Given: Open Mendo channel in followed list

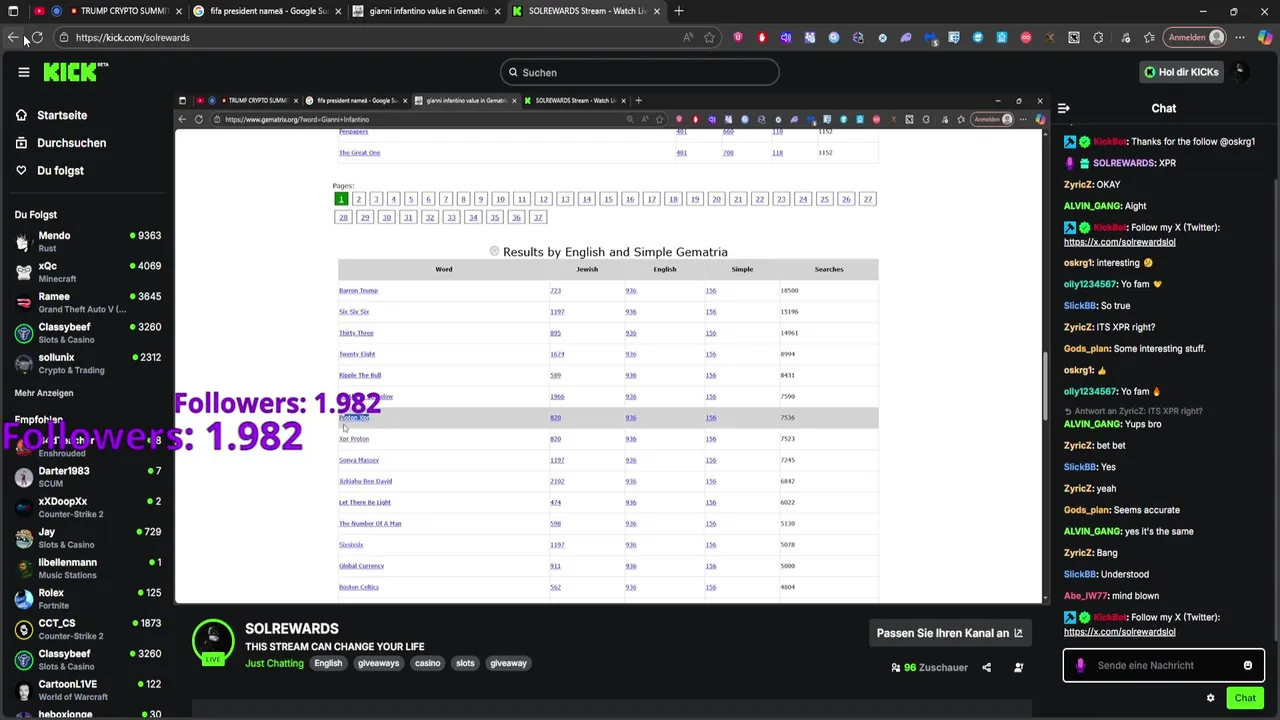Looking at the screenshot, I should [88, 241].
